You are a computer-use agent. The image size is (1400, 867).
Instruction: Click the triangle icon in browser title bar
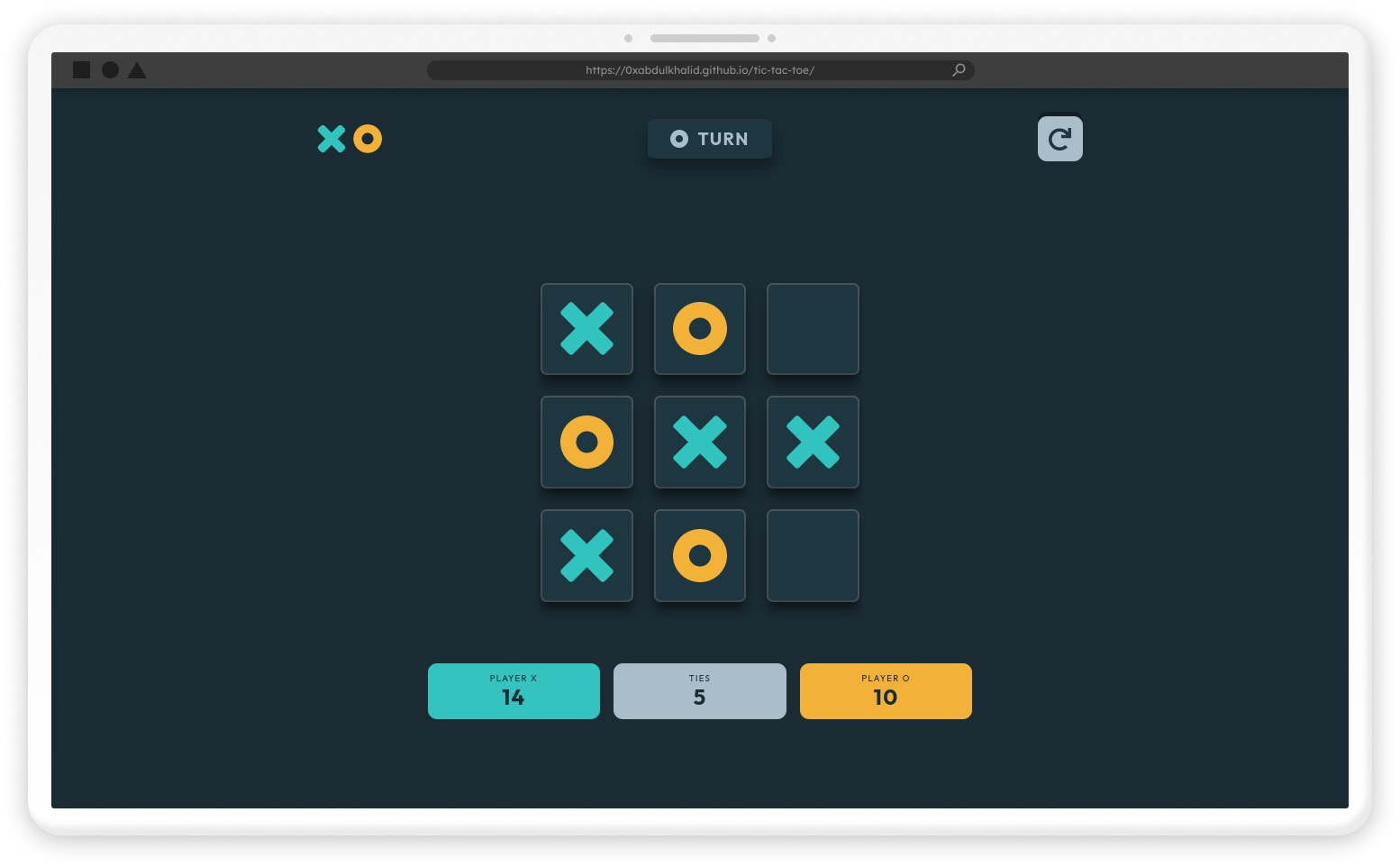137,70
